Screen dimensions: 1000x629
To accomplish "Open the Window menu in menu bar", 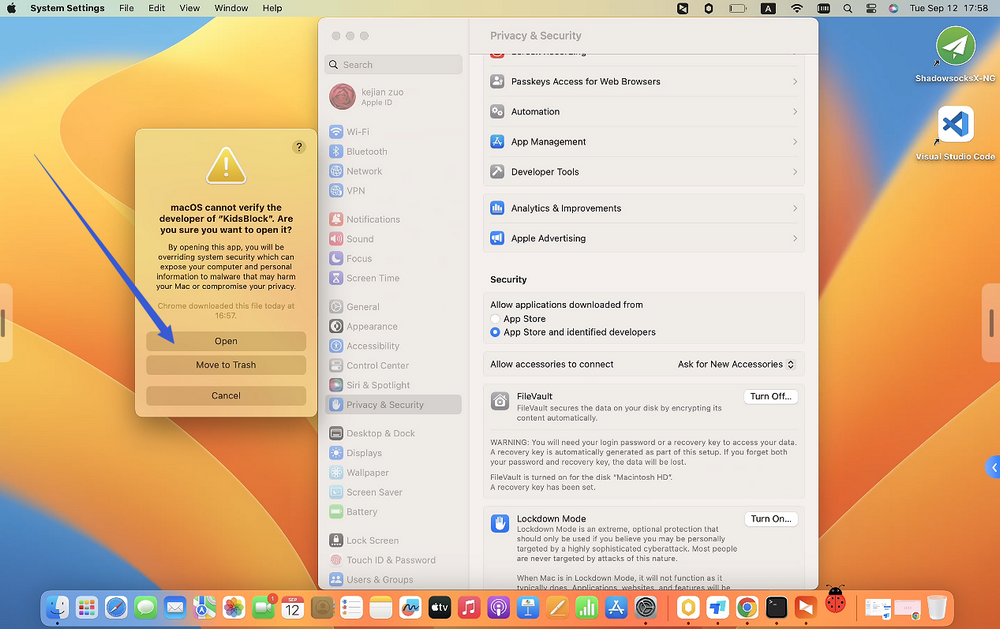I will coord(231,8).
